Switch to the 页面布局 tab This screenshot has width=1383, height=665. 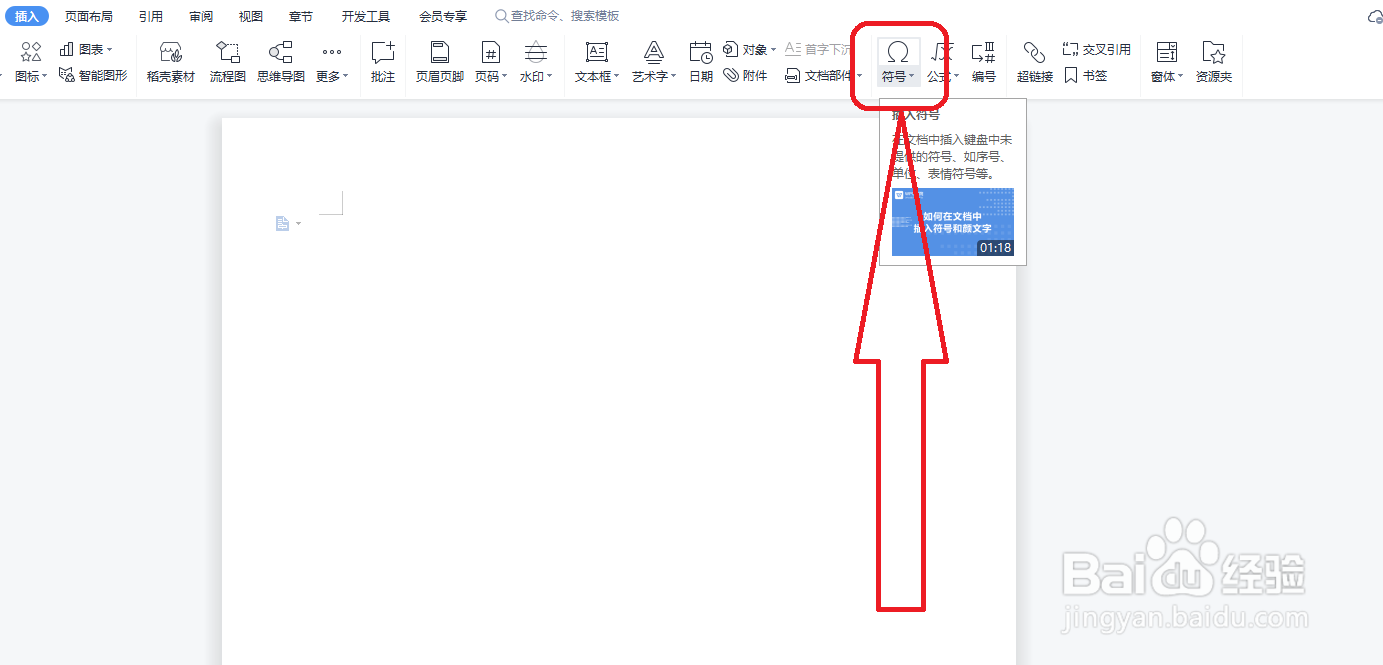tap(89, 16)
